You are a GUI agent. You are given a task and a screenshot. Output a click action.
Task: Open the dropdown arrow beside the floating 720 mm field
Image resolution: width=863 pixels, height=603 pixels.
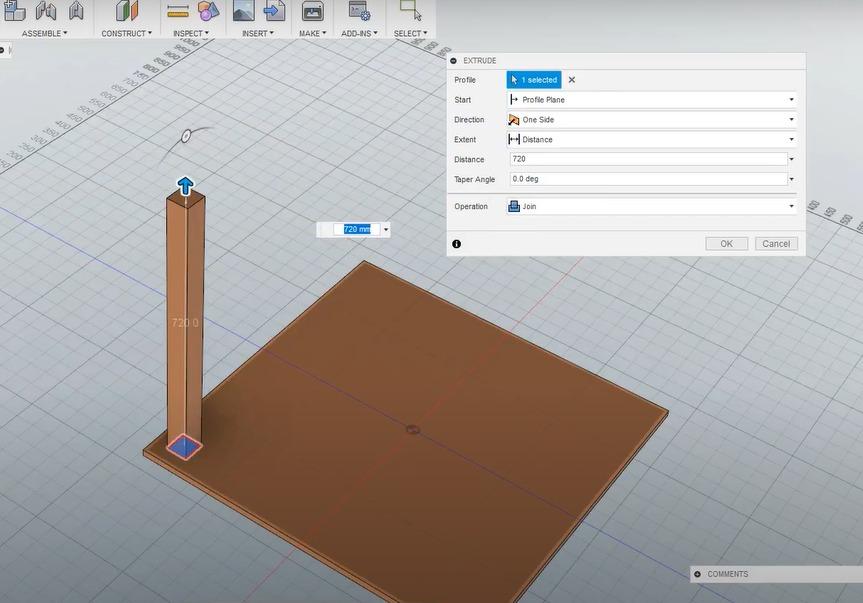point(386,229)
